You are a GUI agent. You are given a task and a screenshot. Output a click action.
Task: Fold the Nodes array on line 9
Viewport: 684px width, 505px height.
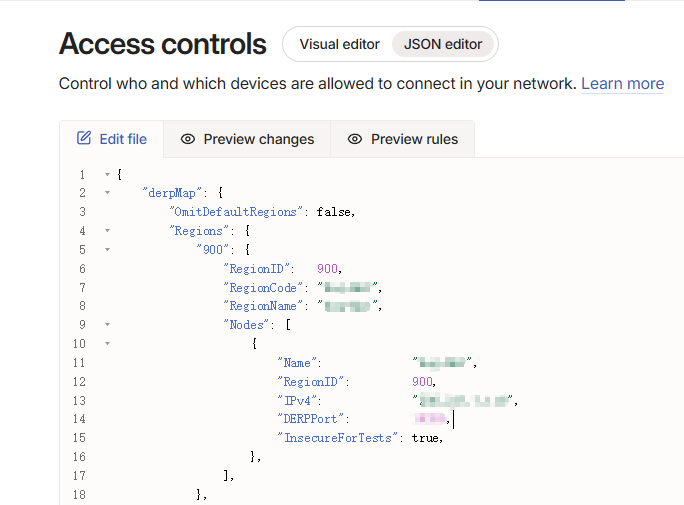pyautogui.click(x=107, y=324)
